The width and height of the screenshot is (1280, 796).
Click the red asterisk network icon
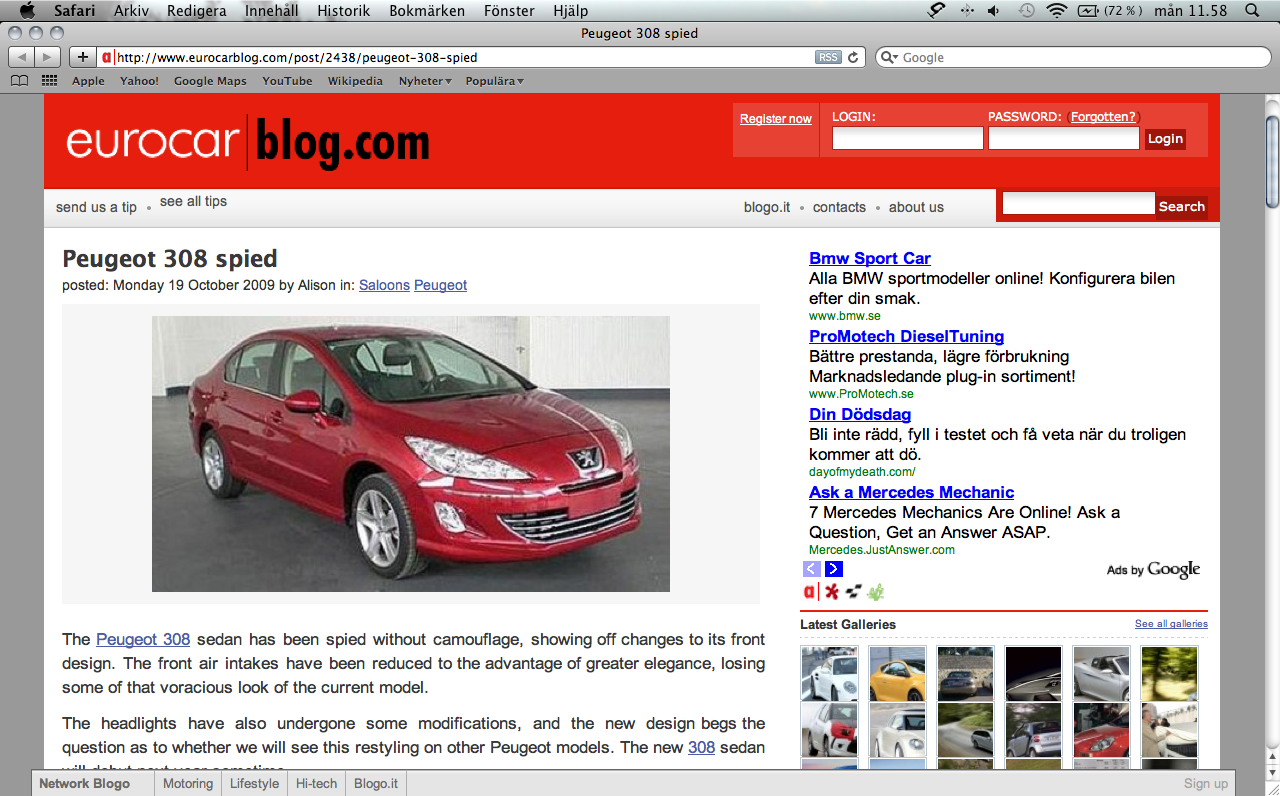(832, 592)
